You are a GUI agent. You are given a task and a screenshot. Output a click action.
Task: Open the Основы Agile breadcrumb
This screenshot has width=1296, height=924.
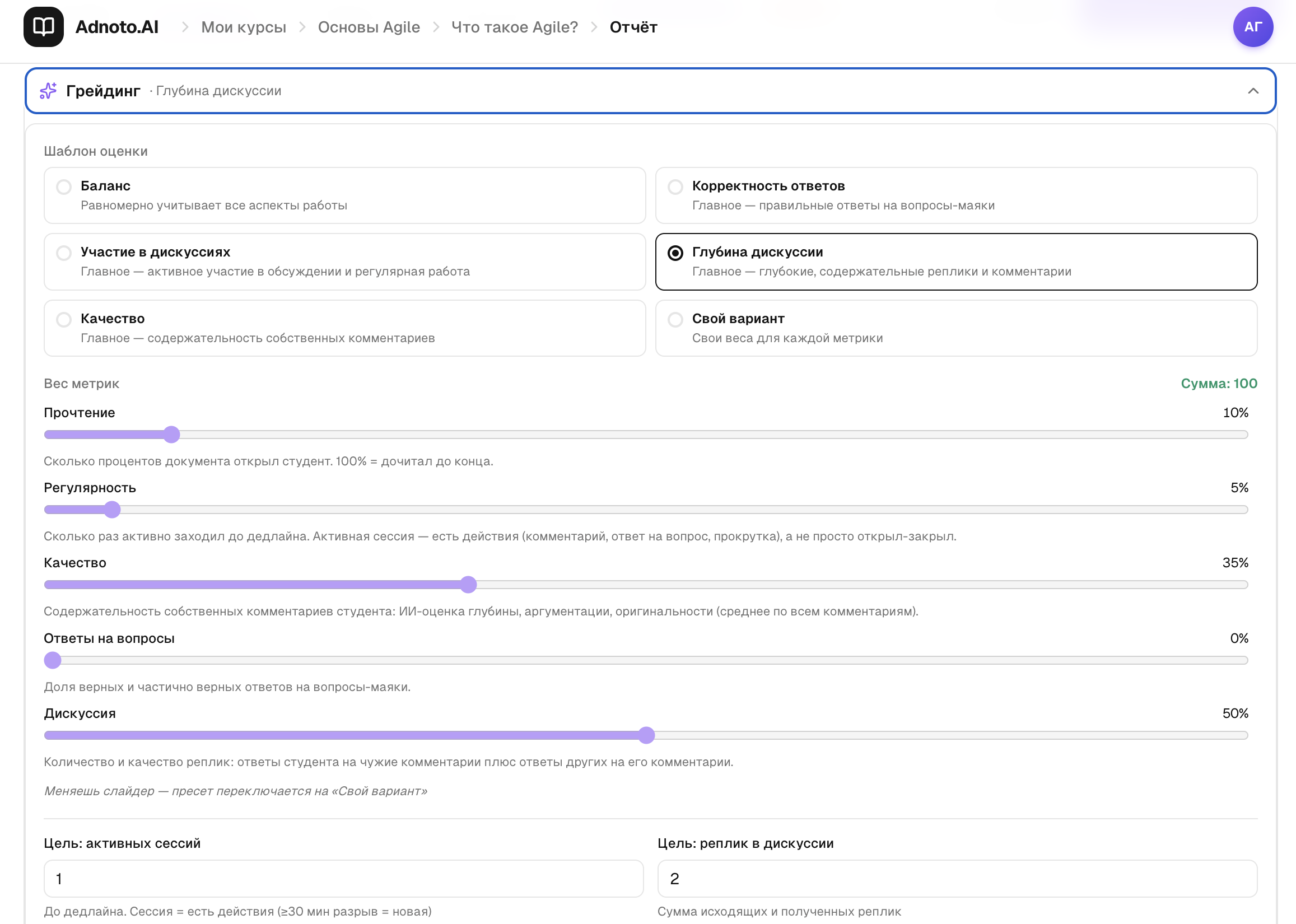coord(369,27)
